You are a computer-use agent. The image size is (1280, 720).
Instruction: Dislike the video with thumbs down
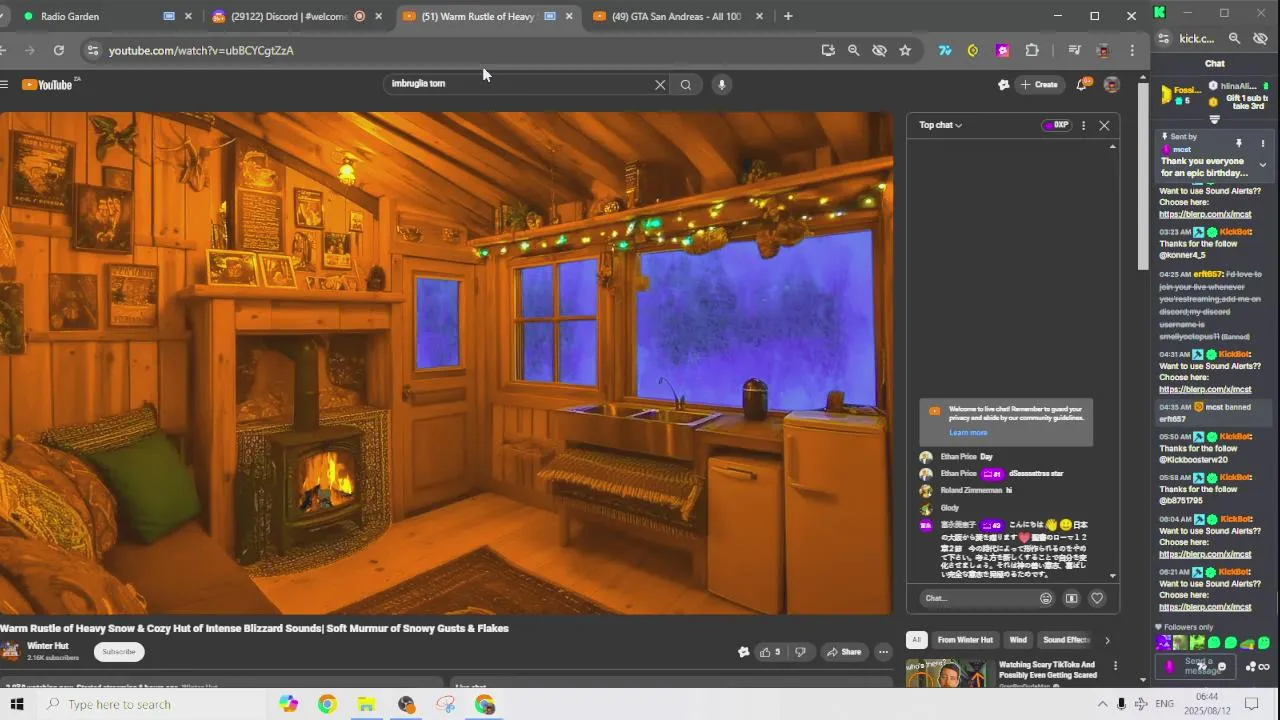(x=799, y=652)
